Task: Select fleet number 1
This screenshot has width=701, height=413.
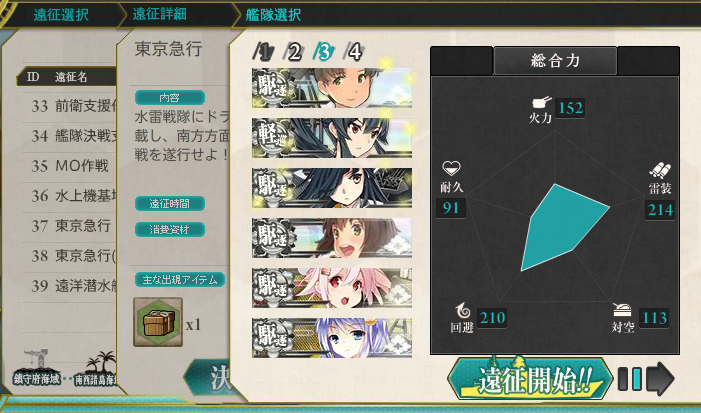Action: pyautogui.click(x=264, y=52)
